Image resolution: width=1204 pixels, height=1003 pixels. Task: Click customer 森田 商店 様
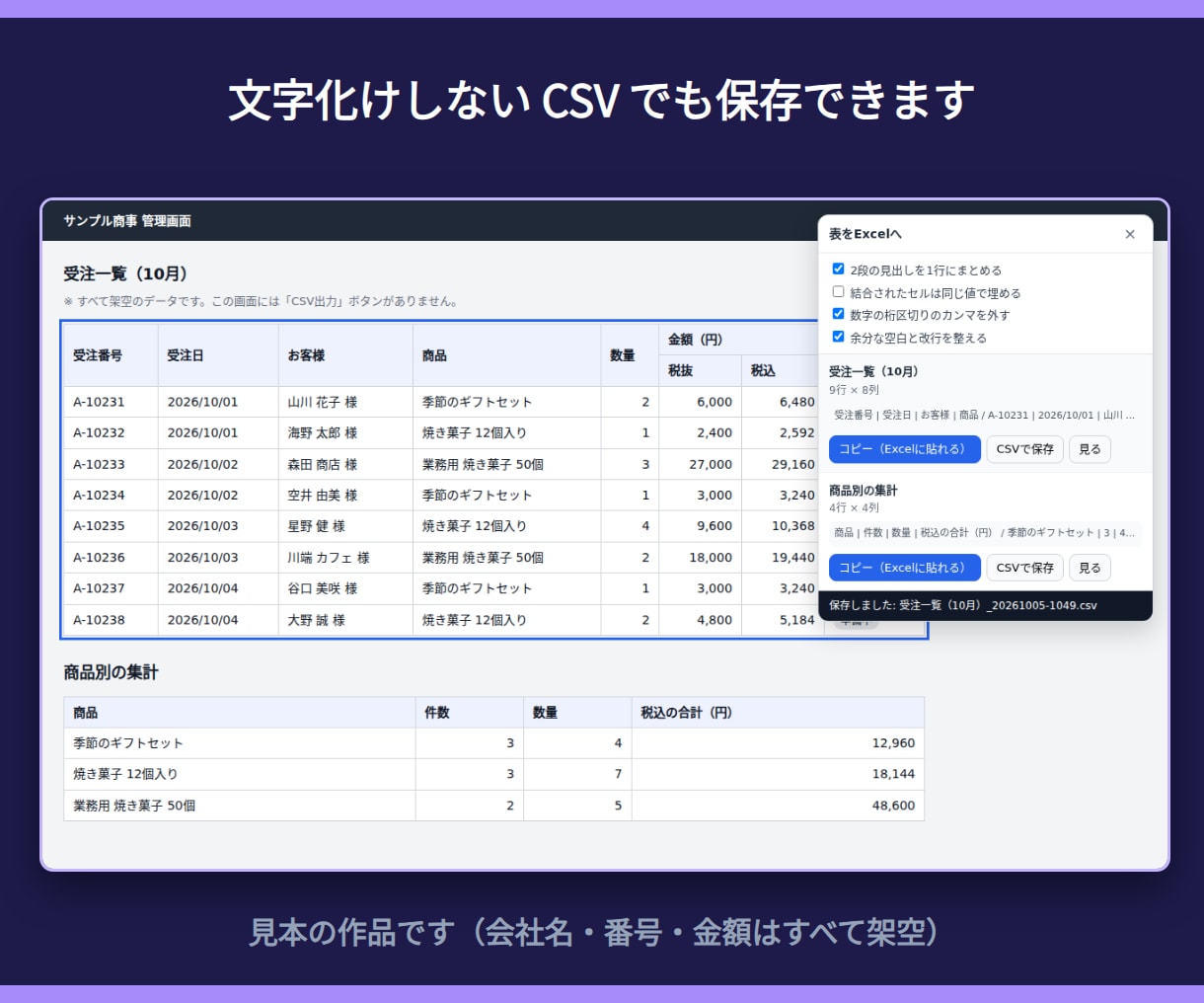pos(323,464)
